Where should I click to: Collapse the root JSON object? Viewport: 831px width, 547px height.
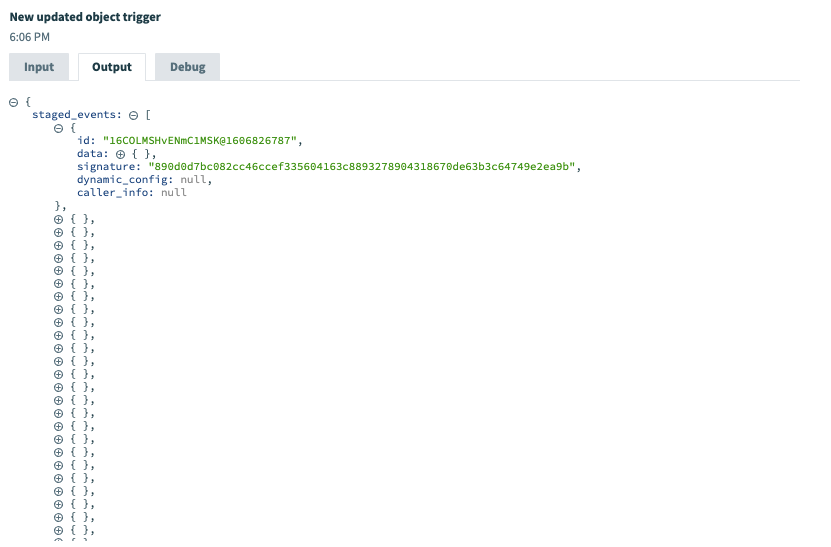(x=14, y=102)
